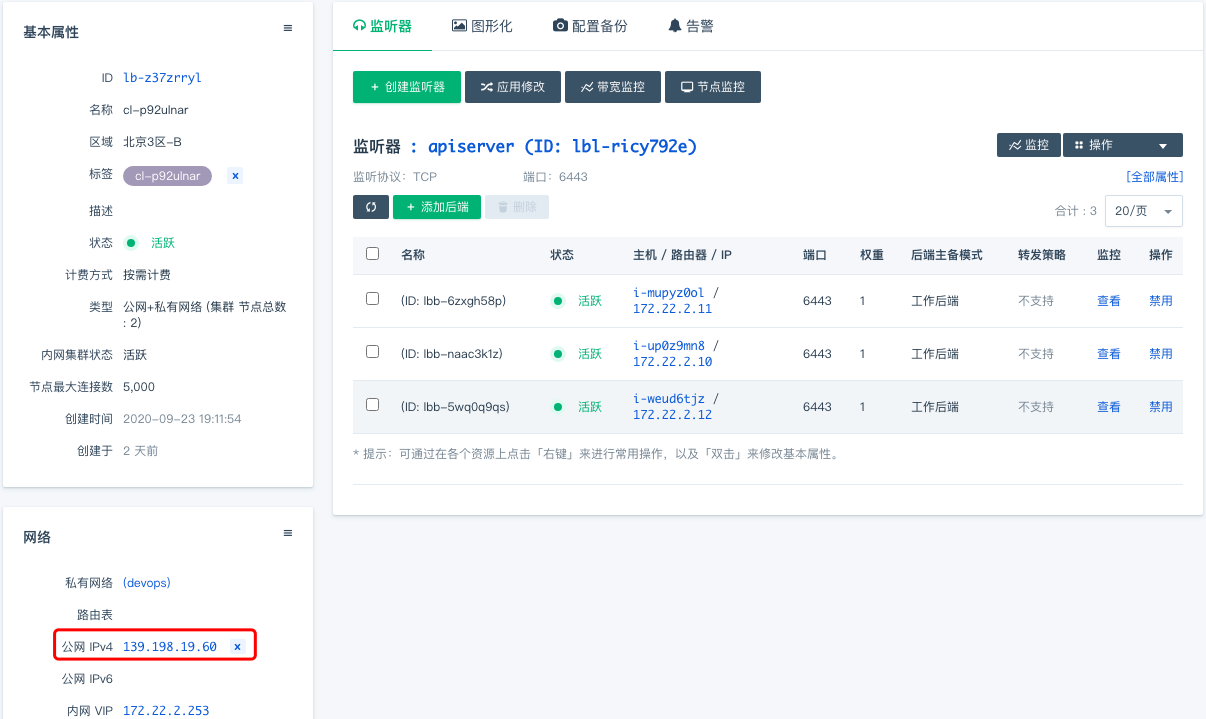
Task: Expand the 操作 actions dropdown
Action: [1122, 145]
